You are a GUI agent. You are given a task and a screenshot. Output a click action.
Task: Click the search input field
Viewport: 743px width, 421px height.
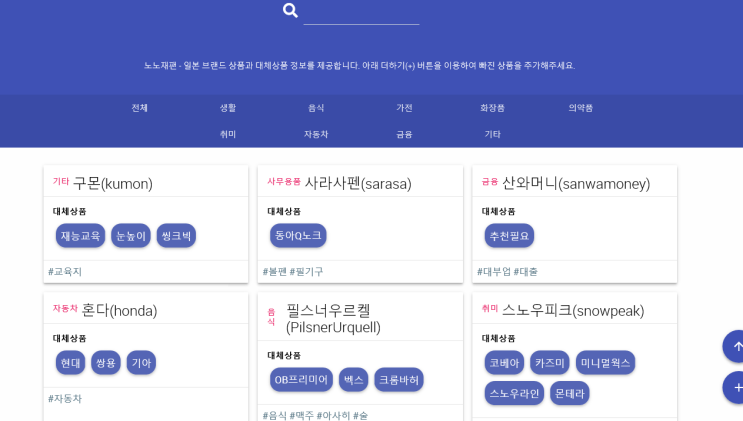click(x=361, y=13)
